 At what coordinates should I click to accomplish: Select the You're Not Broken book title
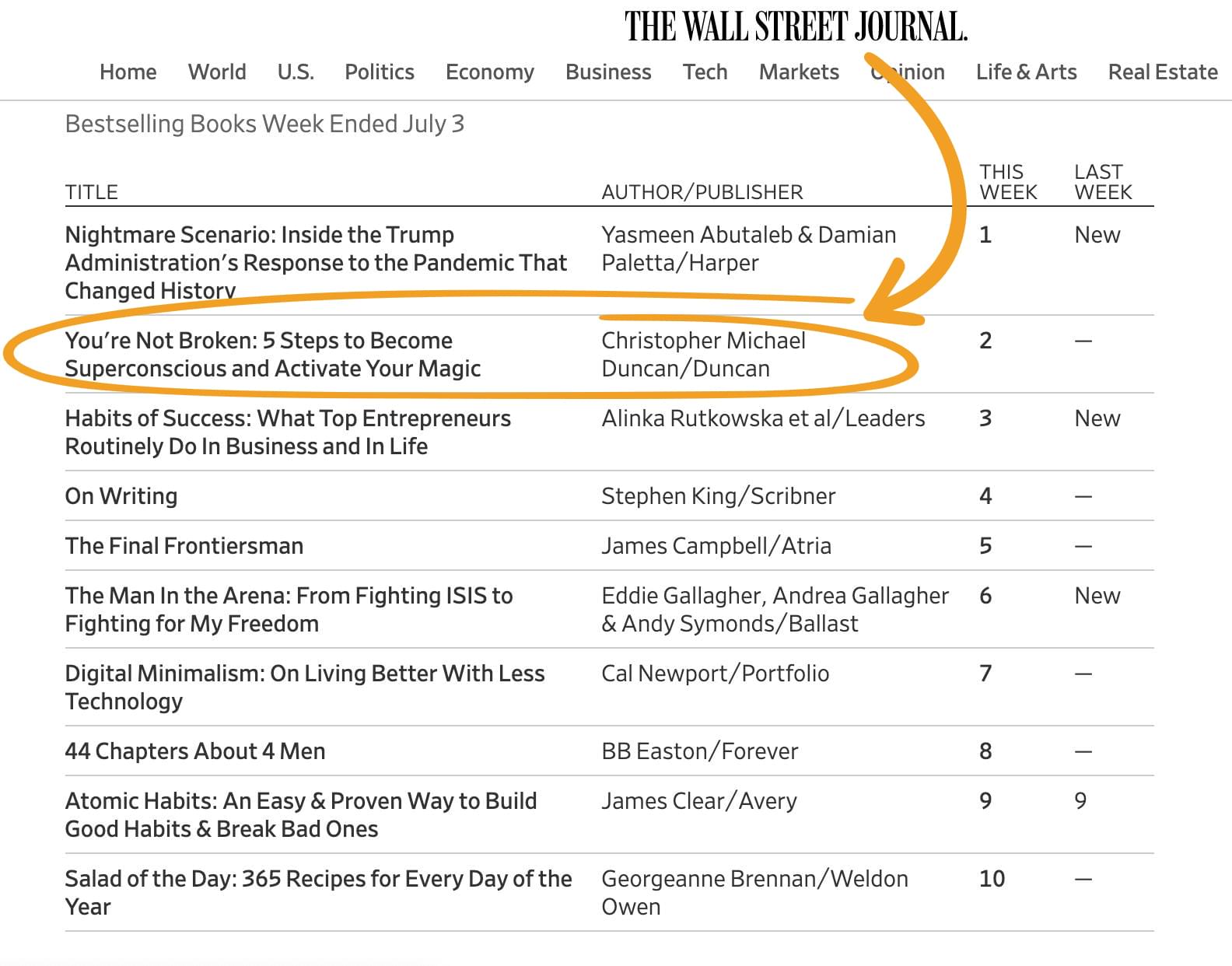273,355
